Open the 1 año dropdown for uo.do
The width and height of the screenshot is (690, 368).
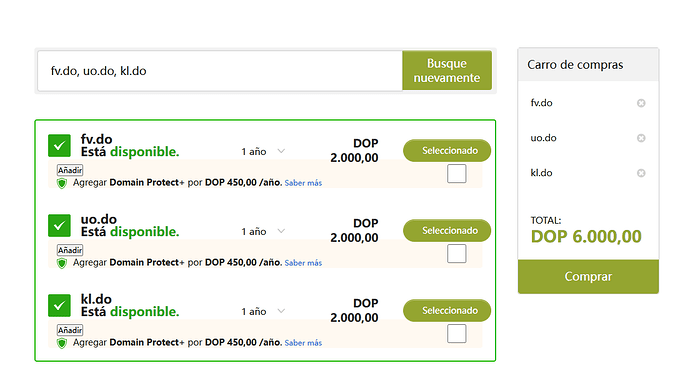pos(263,232)
